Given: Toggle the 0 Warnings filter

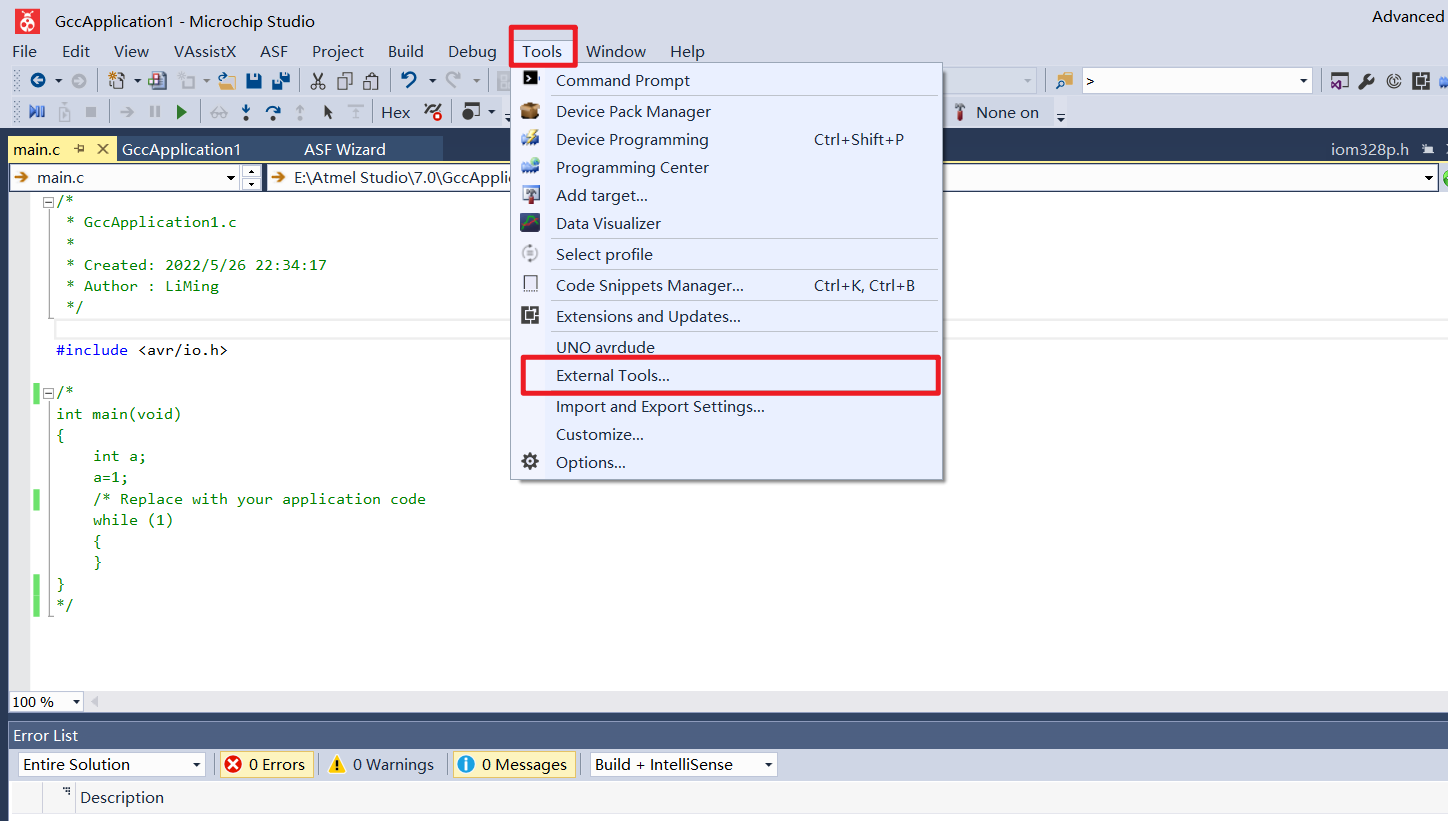Looking at the screenshot, I should coord(382,765).
